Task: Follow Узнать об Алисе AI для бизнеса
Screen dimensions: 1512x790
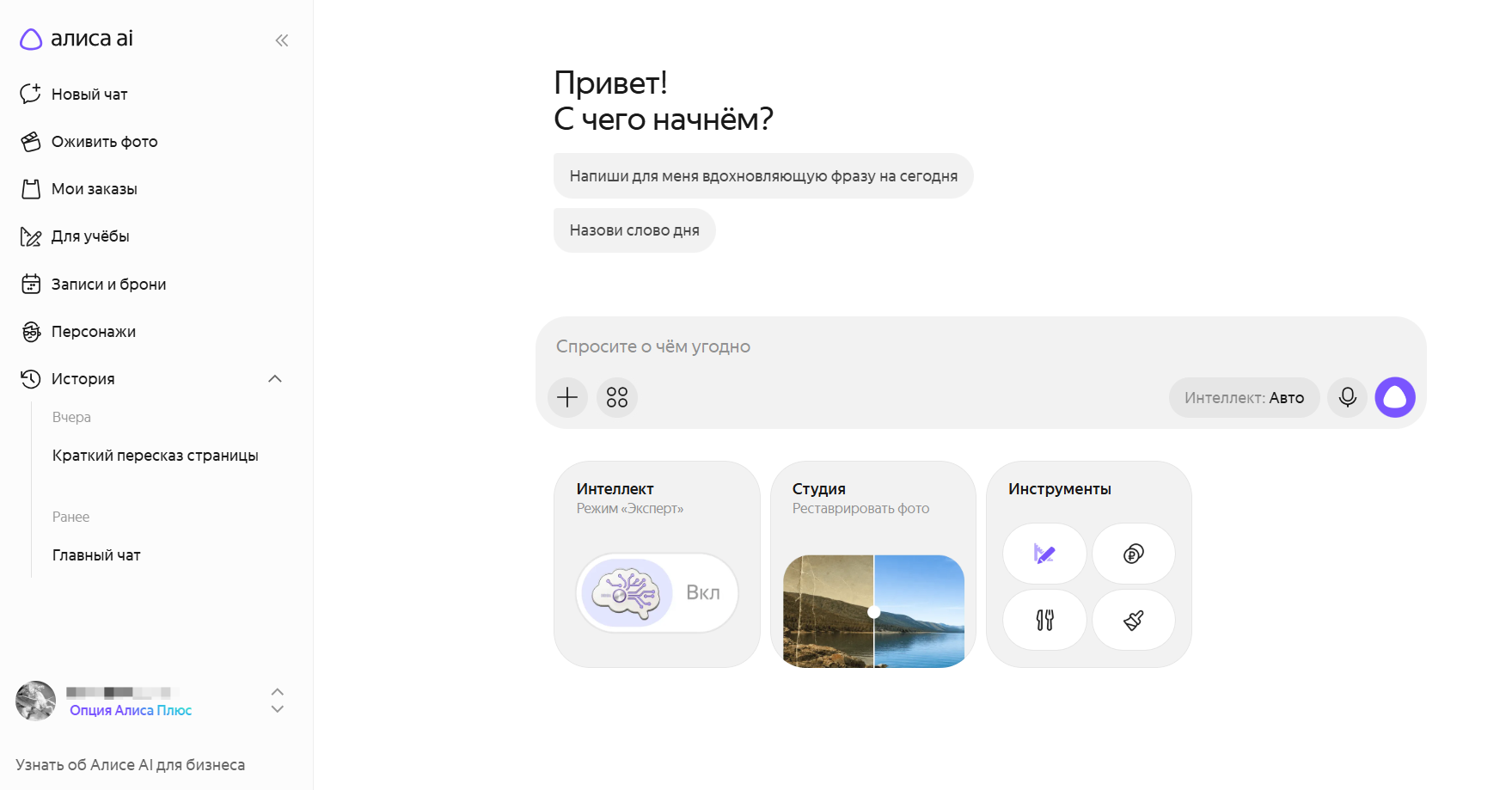Action: [130, 765]
